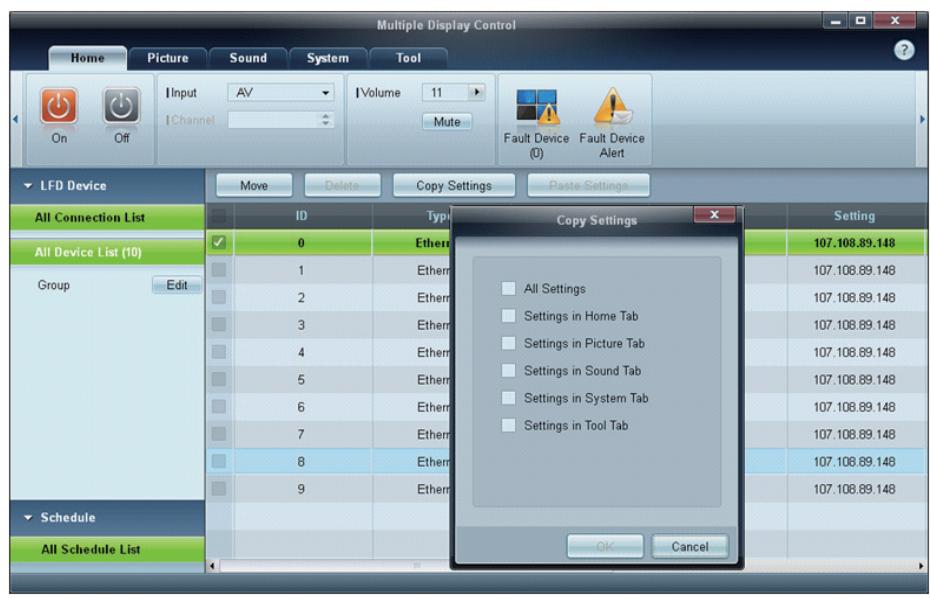Check the device with ID 8

(x=219, y=461)
